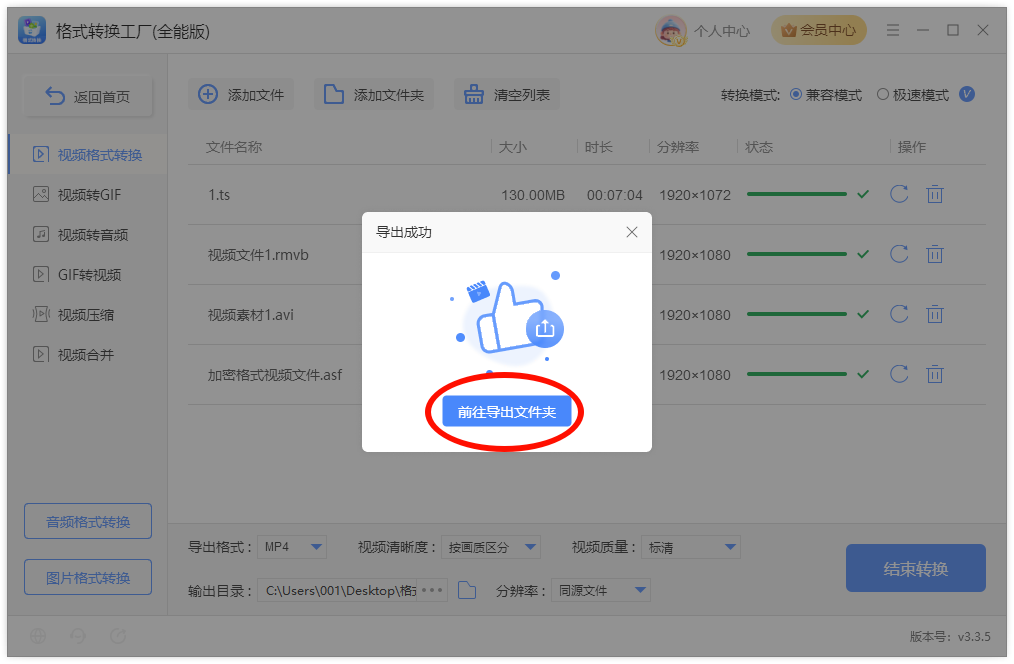Click the green progress bar for 1.ts

coord(797,194)
